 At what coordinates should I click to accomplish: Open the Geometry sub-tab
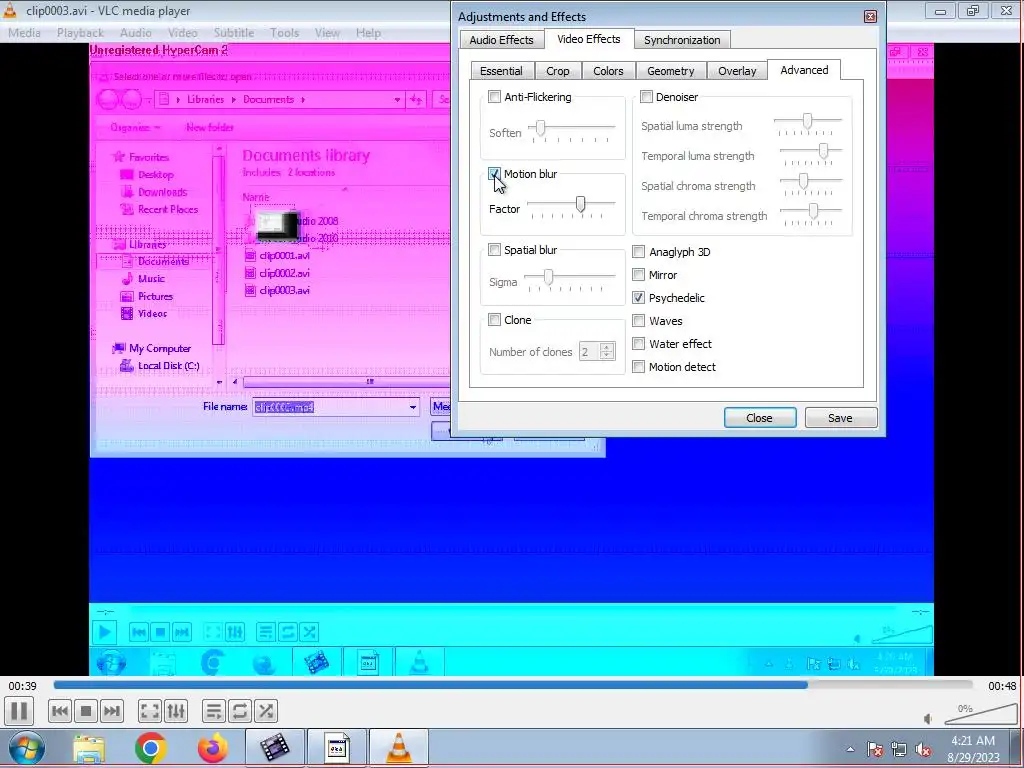click(x=671, y=71)
